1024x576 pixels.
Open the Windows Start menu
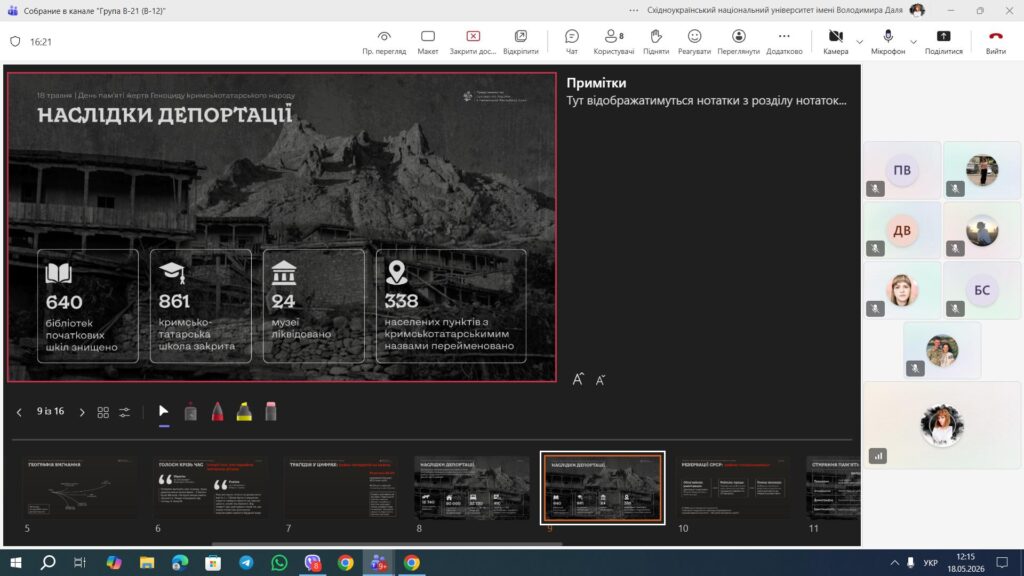[x=16, y=562]
